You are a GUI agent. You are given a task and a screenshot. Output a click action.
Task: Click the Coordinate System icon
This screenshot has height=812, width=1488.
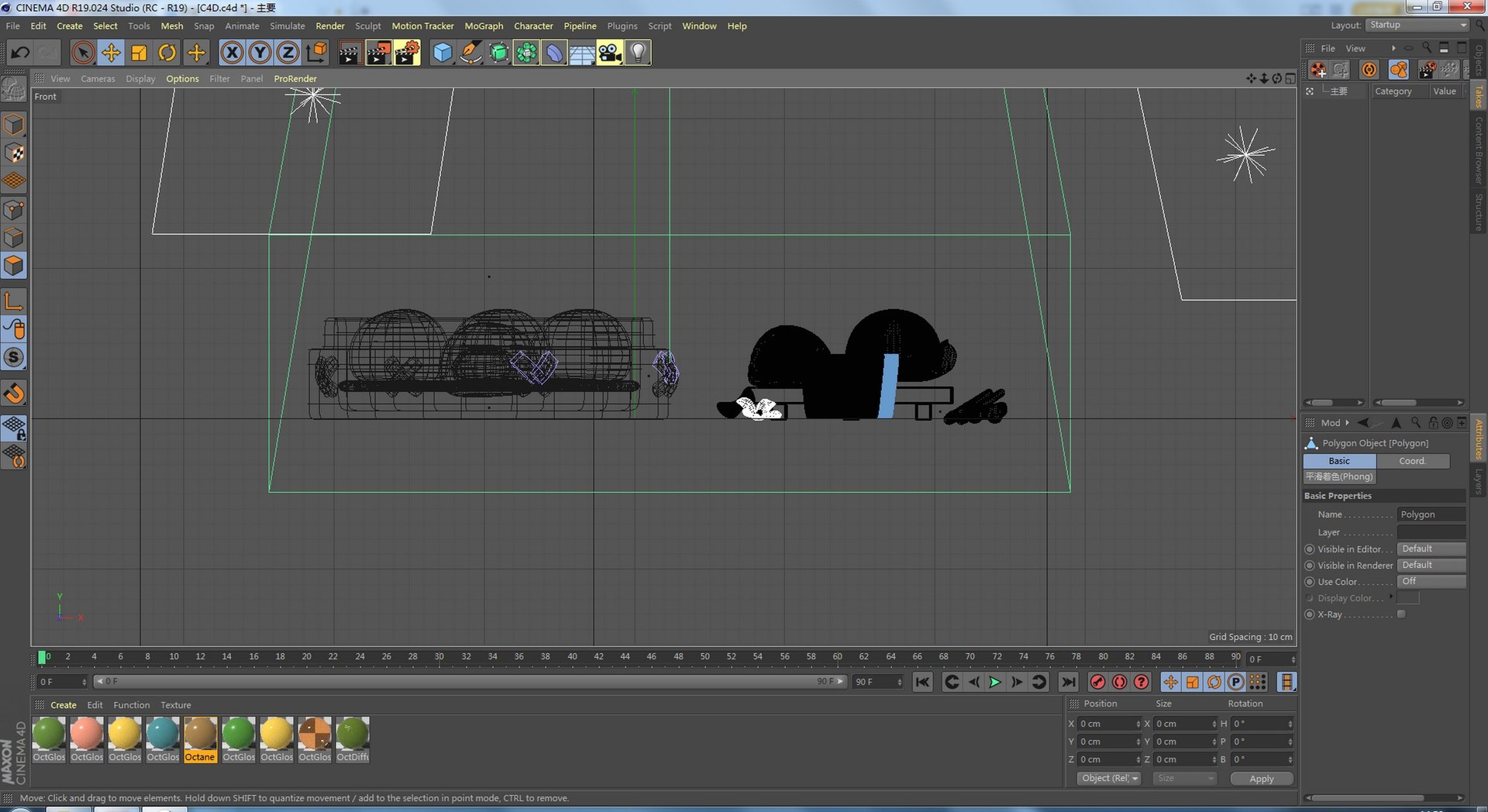(x=316, y=53)
